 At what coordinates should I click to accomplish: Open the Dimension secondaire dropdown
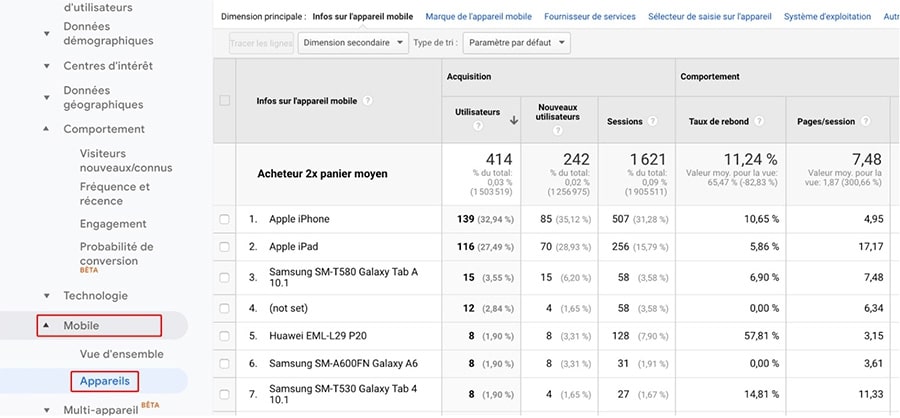pyautogui.click(x=353, y=43)
